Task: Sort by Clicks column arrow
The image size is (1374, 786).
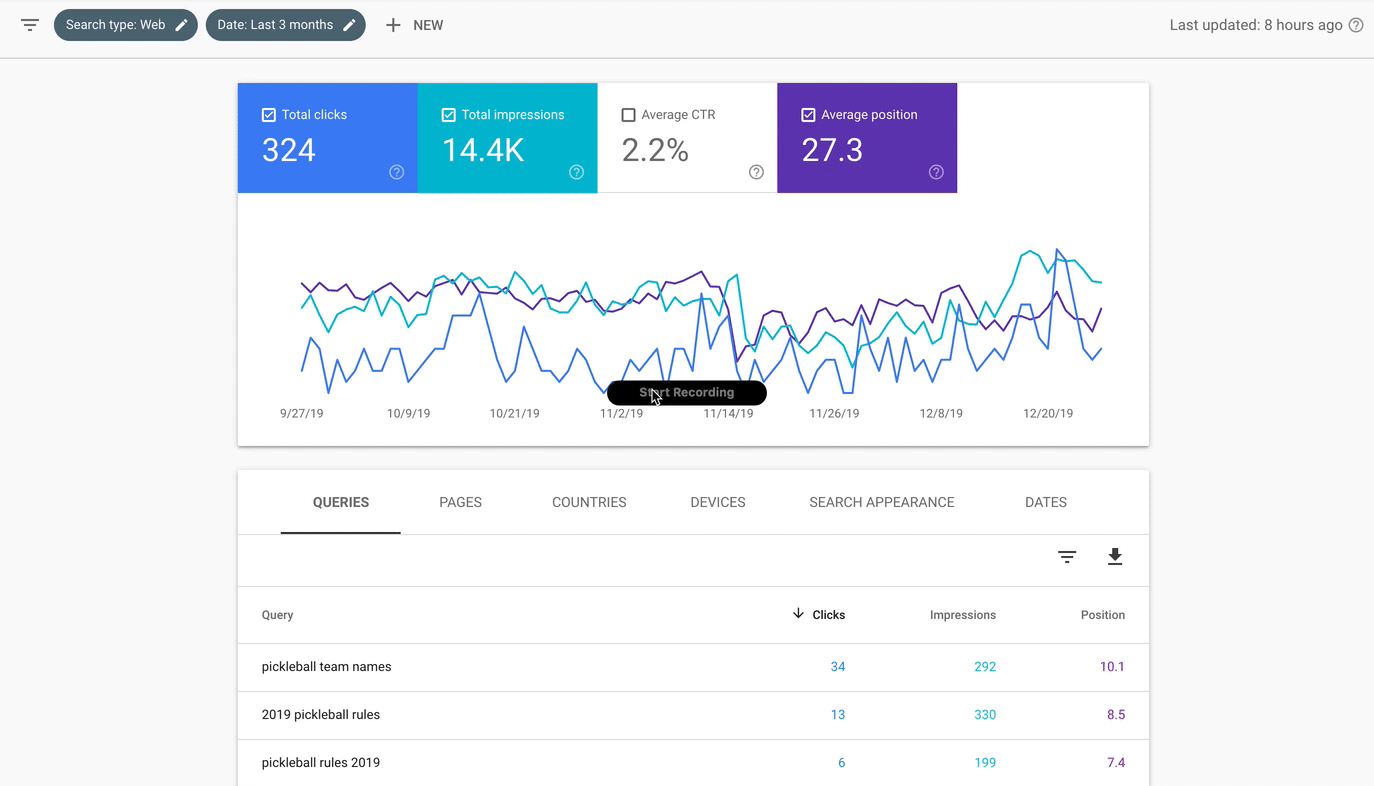Action: tap(798, 614)
